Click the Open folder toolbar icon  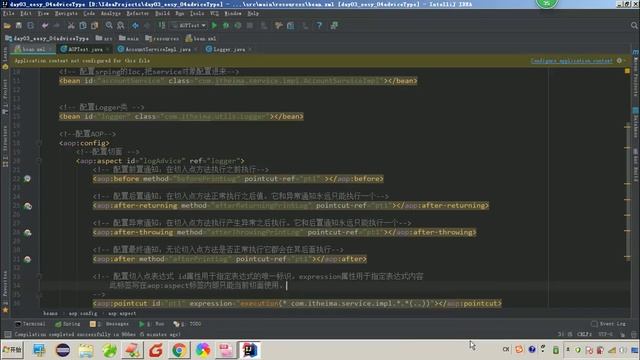coord(7,26)
